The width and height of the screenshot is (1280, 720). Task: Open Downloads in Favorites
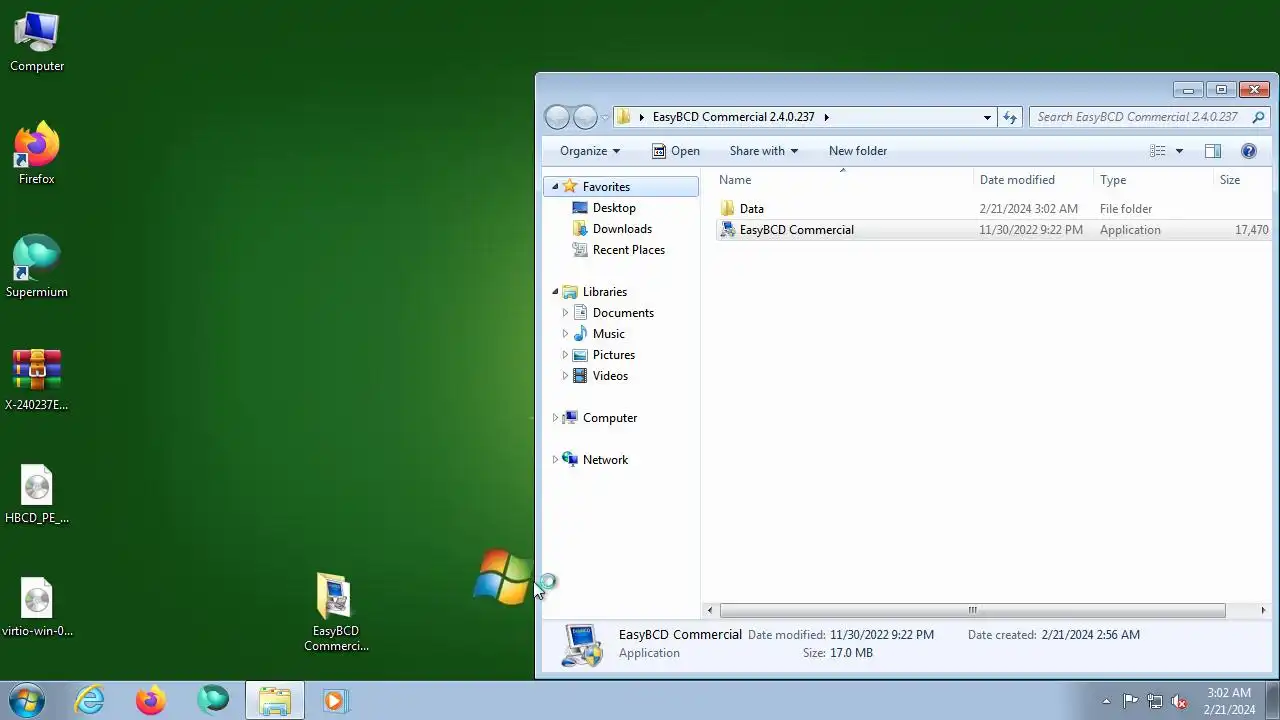coord(622,229)
